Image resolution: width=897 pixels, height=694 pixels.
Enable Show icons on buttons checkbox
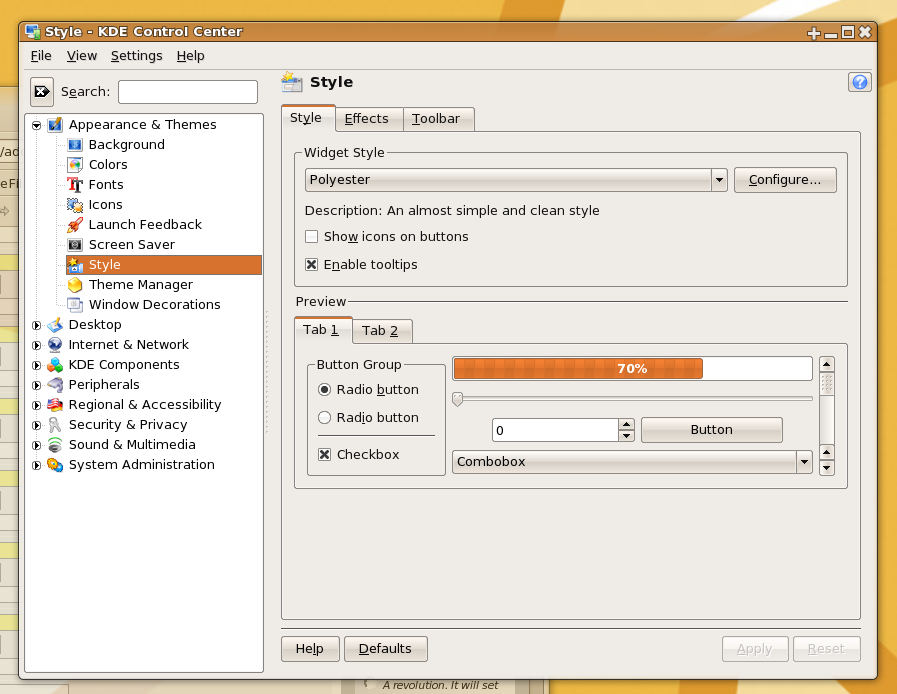click(x=312, y=236)
